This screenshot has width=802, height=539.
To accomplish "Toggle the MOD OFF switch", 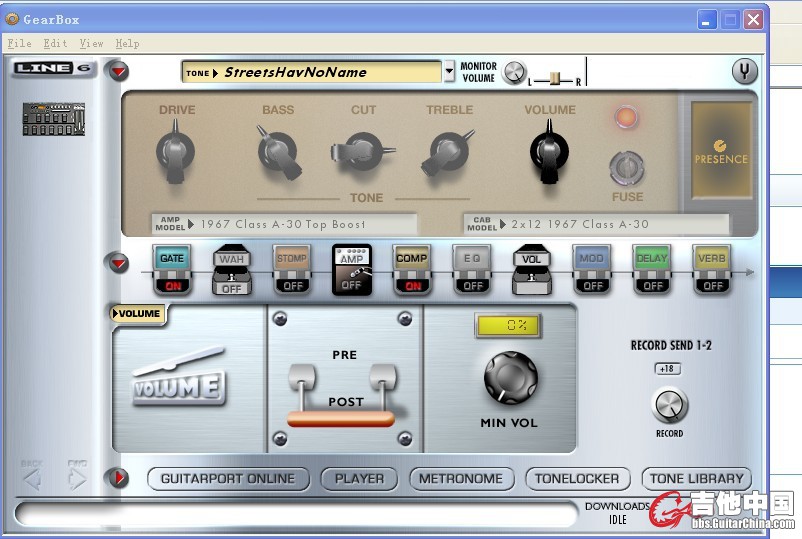I will click(592, 285).
